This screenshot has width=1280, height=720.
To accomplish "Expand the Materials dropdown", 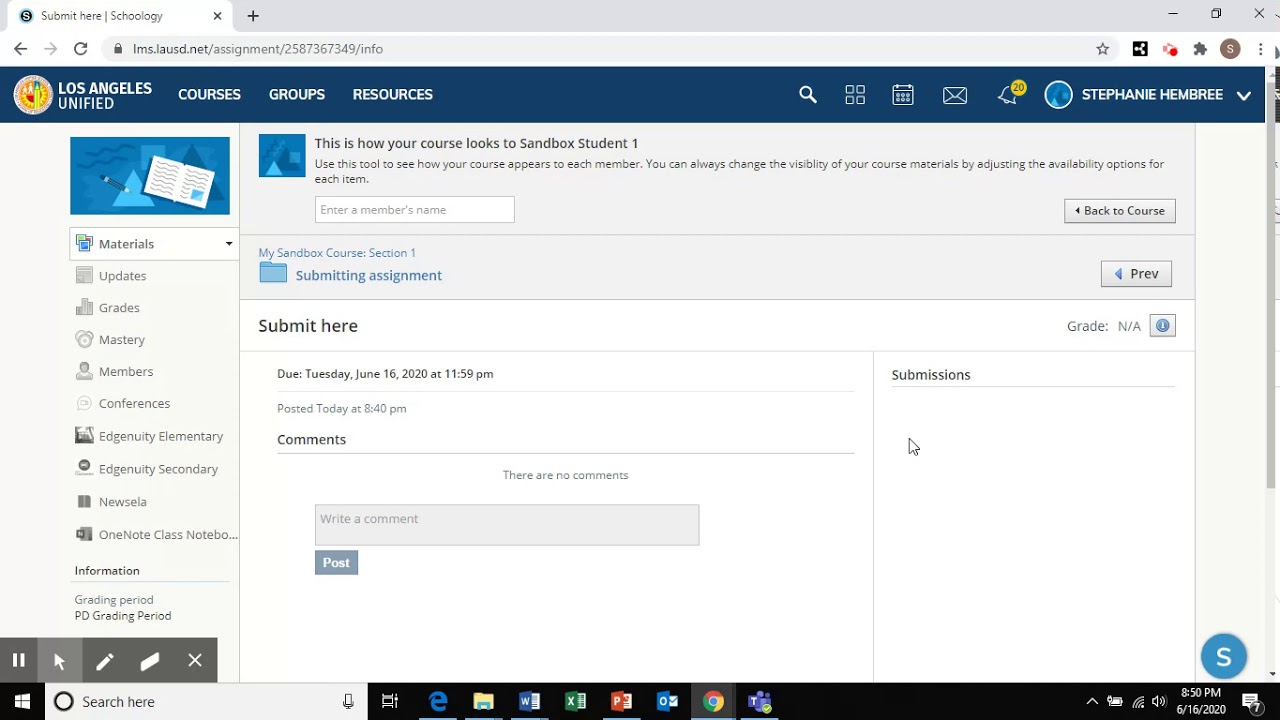I will (x=228, y=244).
